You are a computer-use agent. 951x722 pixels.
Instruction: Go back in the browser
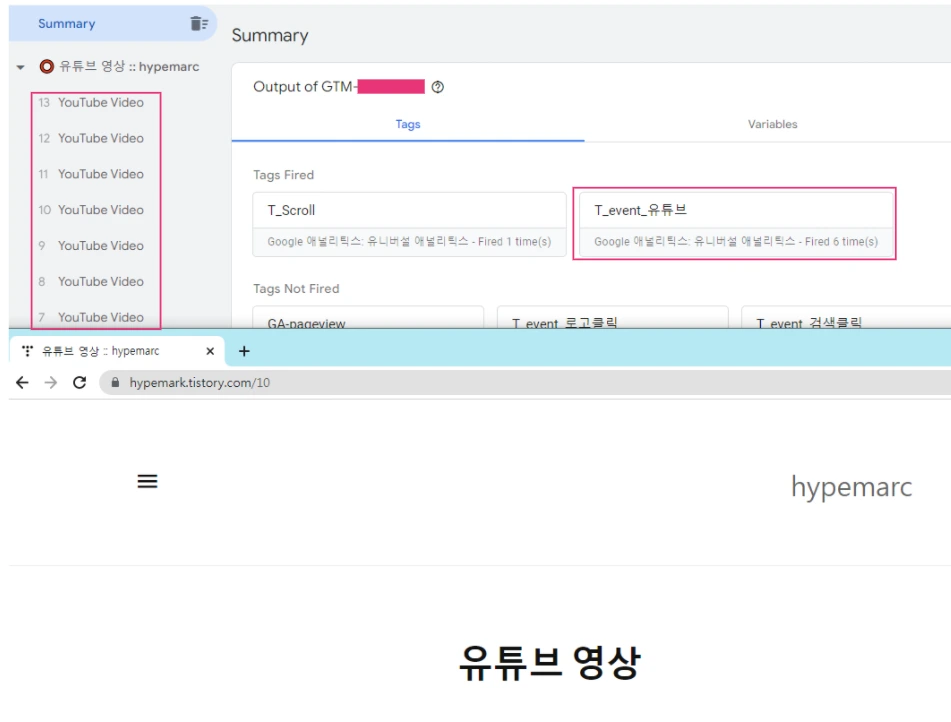pos(22,383)
